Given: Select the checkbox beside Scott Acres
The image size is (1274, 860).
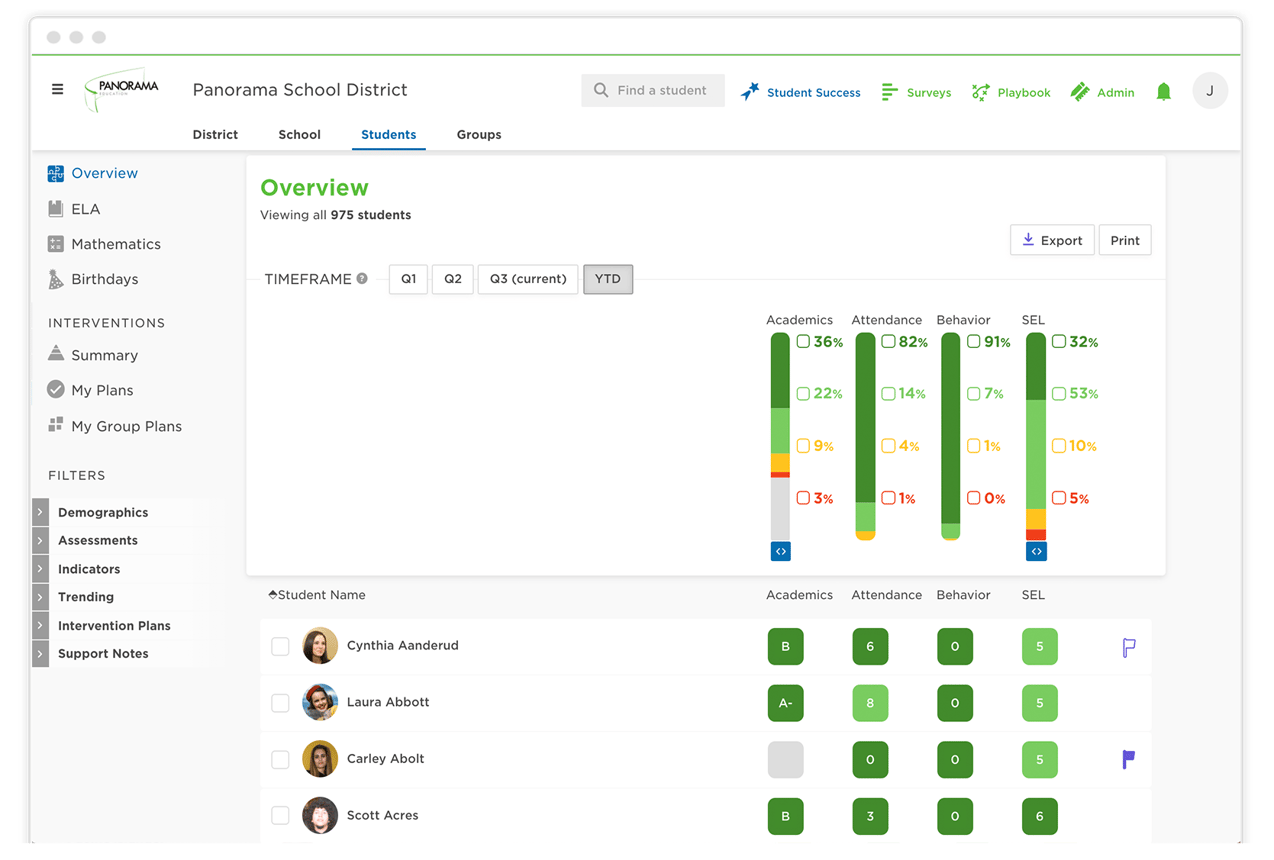Looking at the screenshot, I should pyautogui.click(x=280, y=815).
